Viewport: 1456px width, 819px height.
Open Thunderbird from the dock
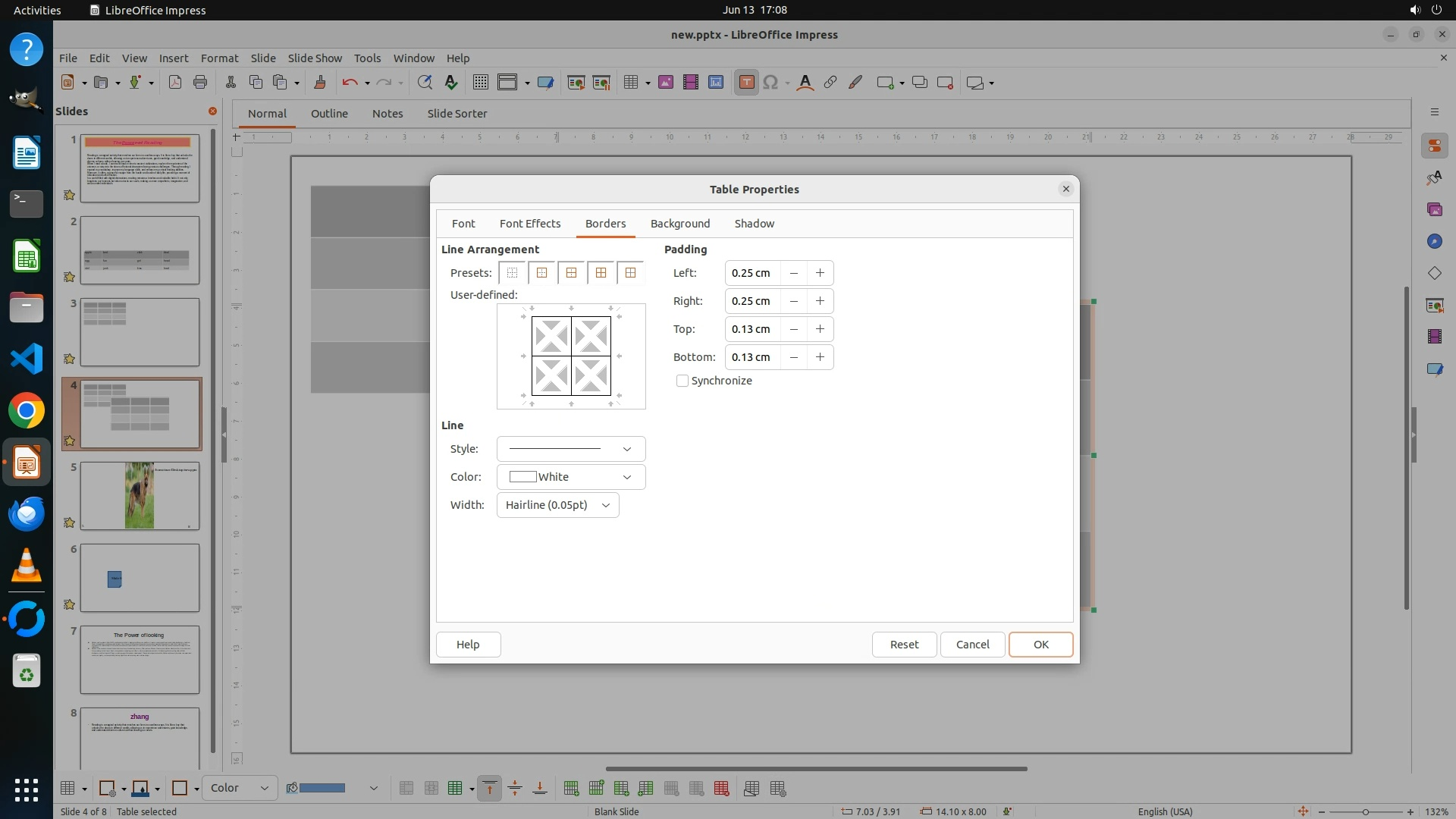27,514
